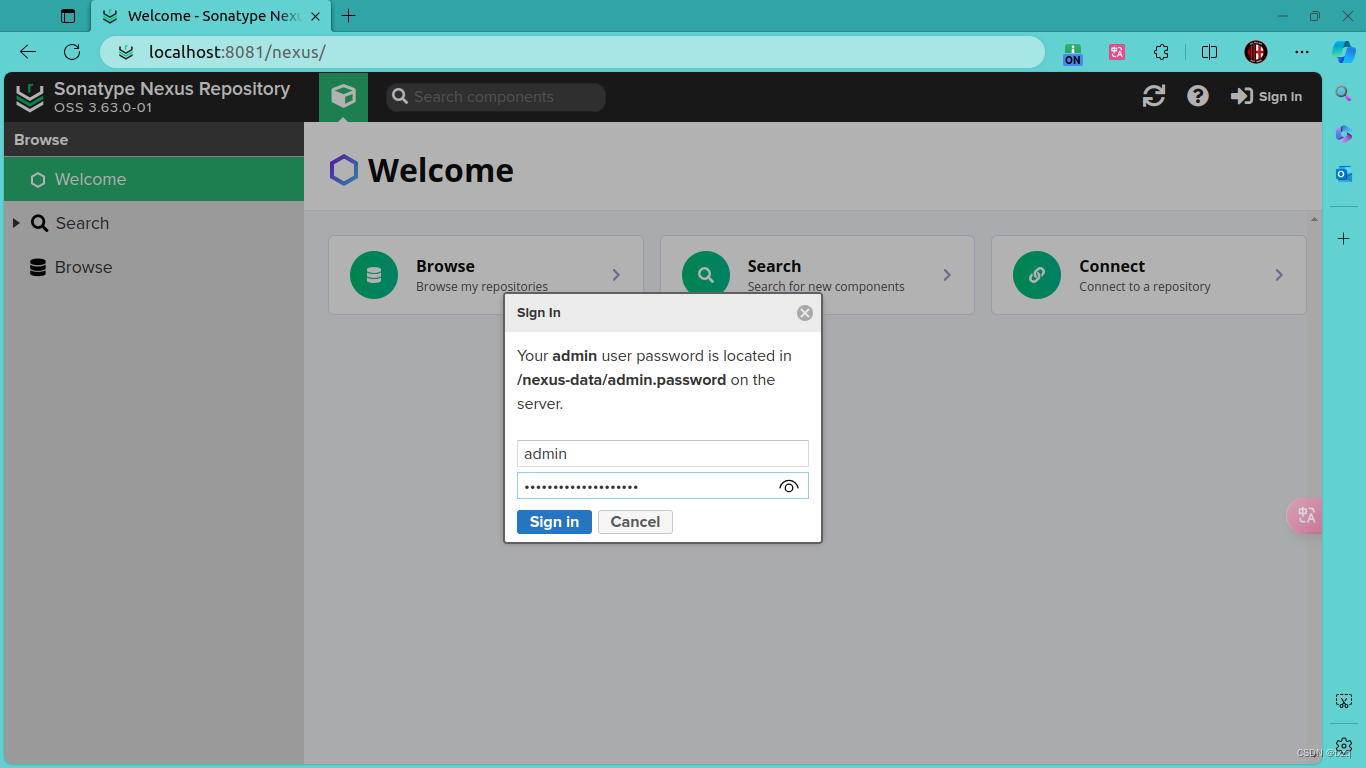Open browser Settings and more menu

pos(1301,52)
